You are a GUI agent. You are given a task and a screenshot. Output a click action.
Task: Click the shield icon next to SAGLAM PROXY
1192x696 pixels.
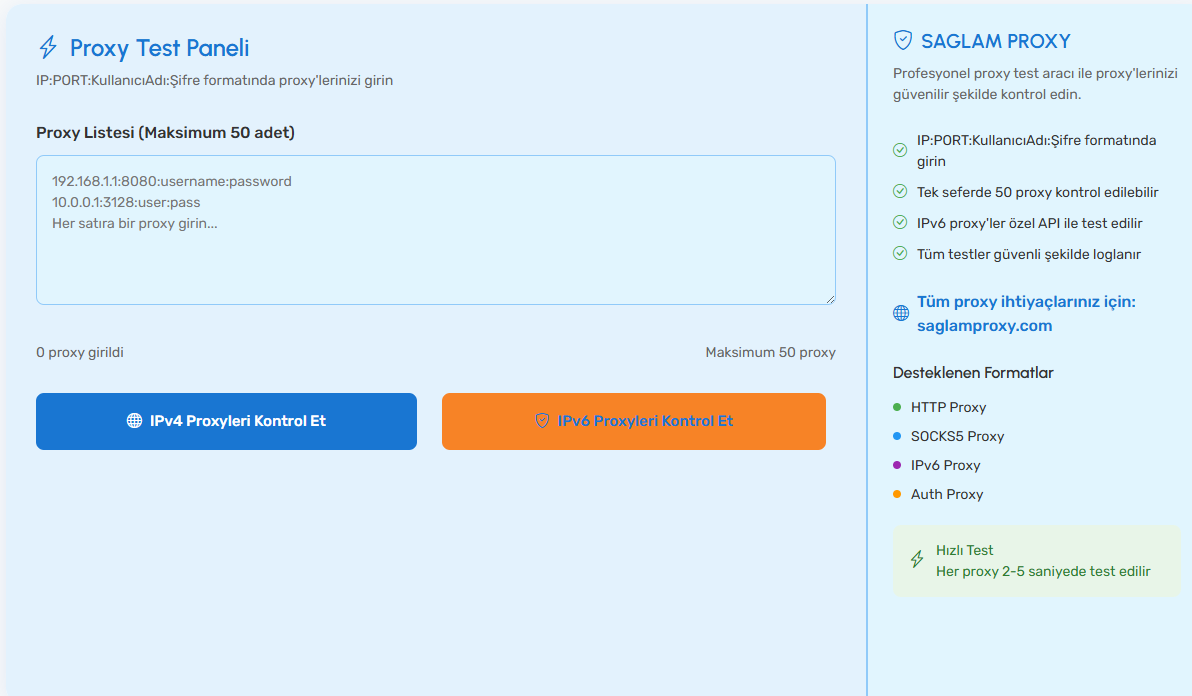tap(903, 41)
